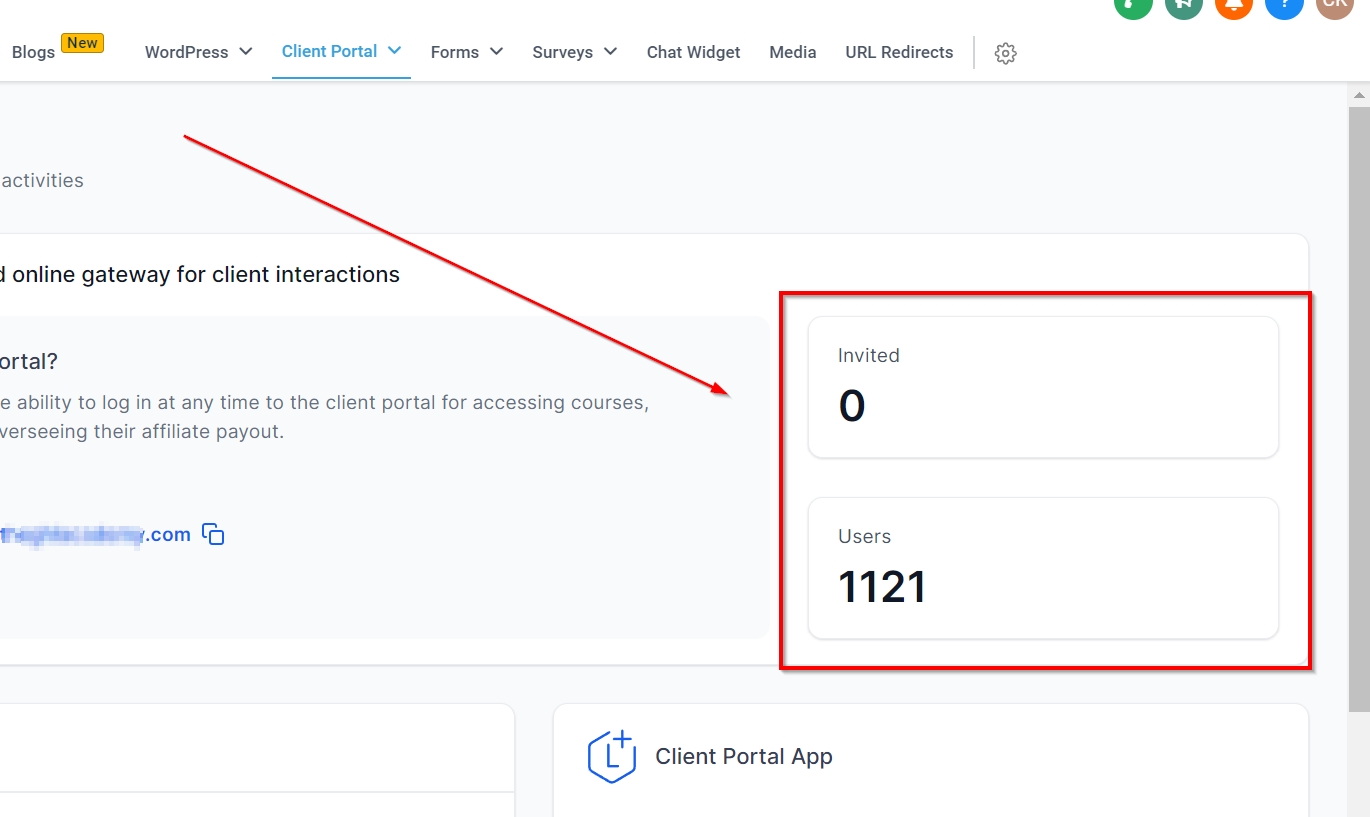This screenshot has width=1370, height=817.
Task: Click the green phone icon
Action: tap(1133, 5)
